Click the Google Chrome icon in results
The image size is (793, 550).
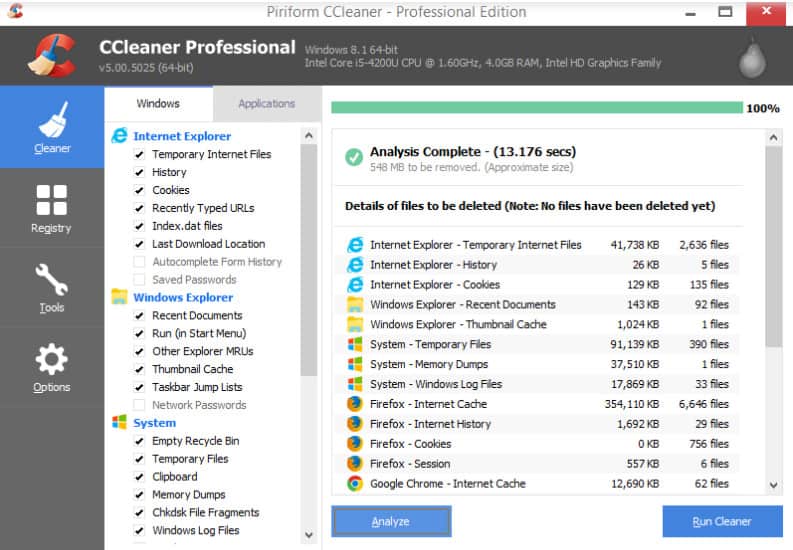(354, 484)
